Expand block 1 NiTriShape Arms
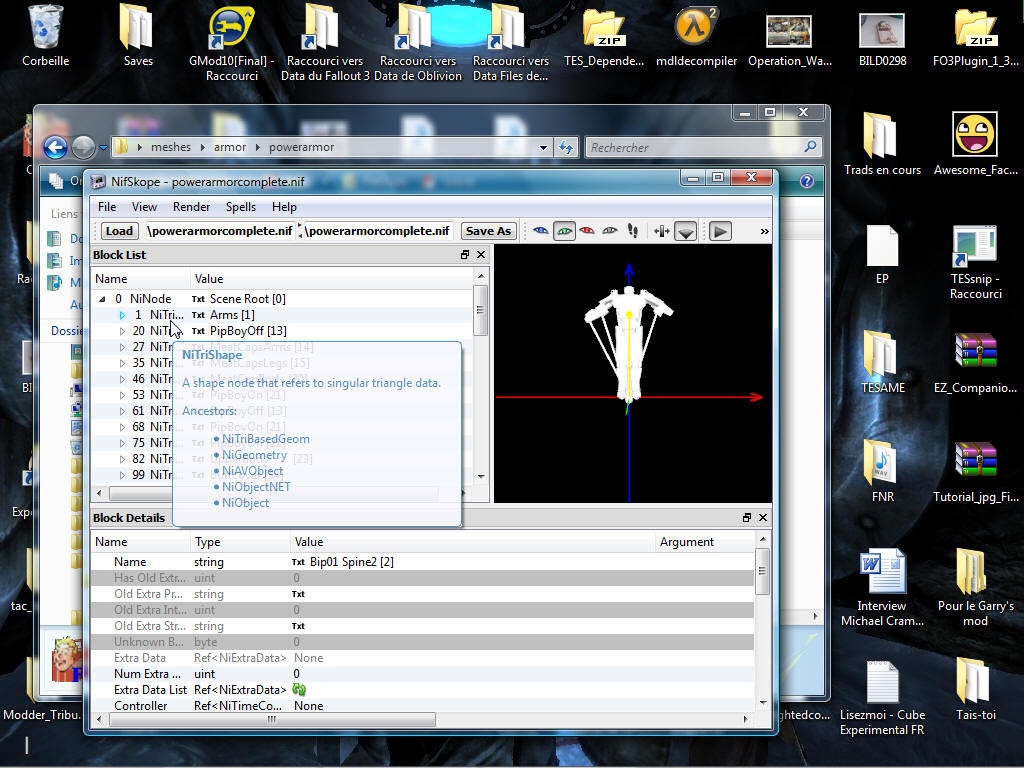 click(122, 315)
